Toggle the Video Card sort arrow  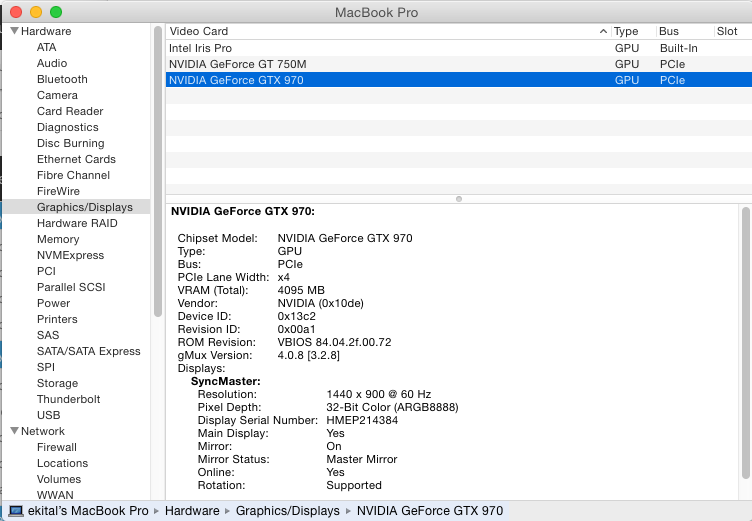click(x=603, y=31)
